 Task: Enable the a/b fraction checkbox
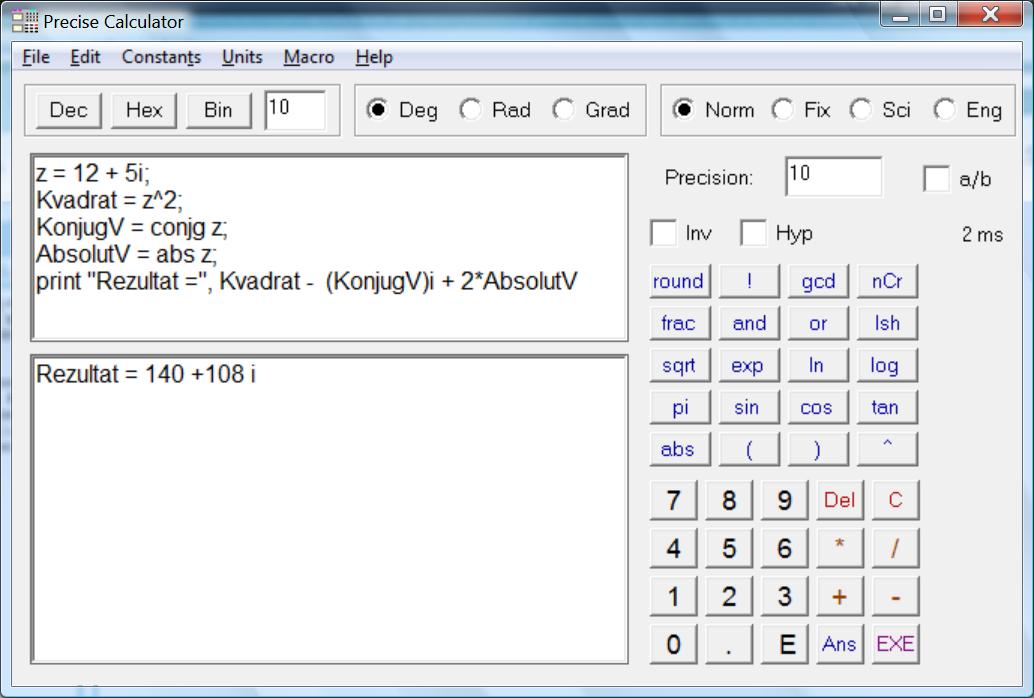(937, 179)
